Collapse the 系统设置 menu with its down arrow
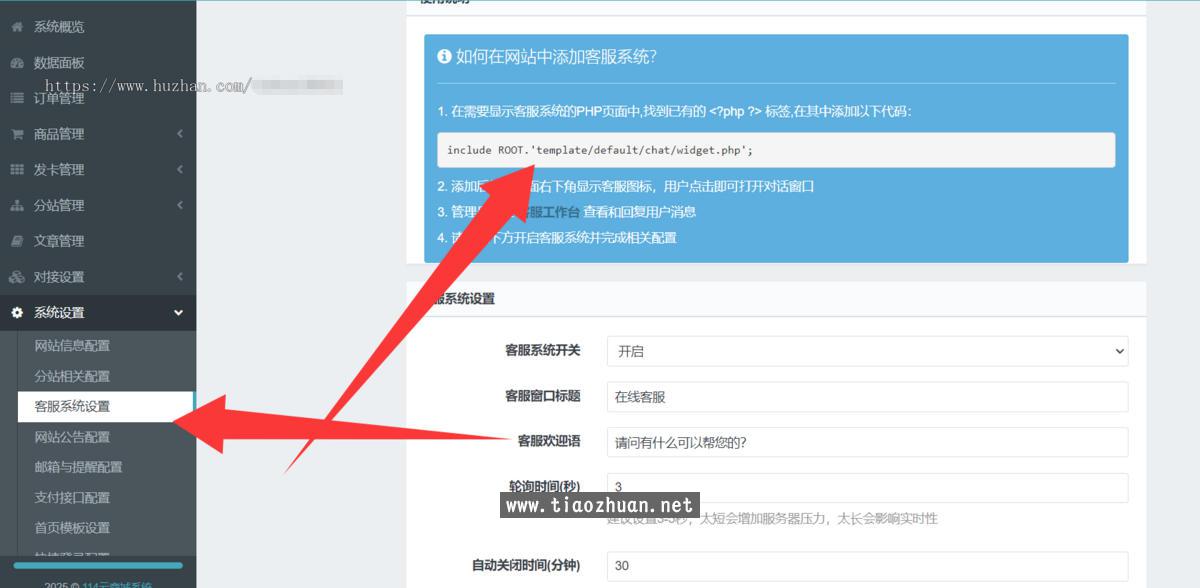Screen dimensions: 1200x588 coord(179,313)
